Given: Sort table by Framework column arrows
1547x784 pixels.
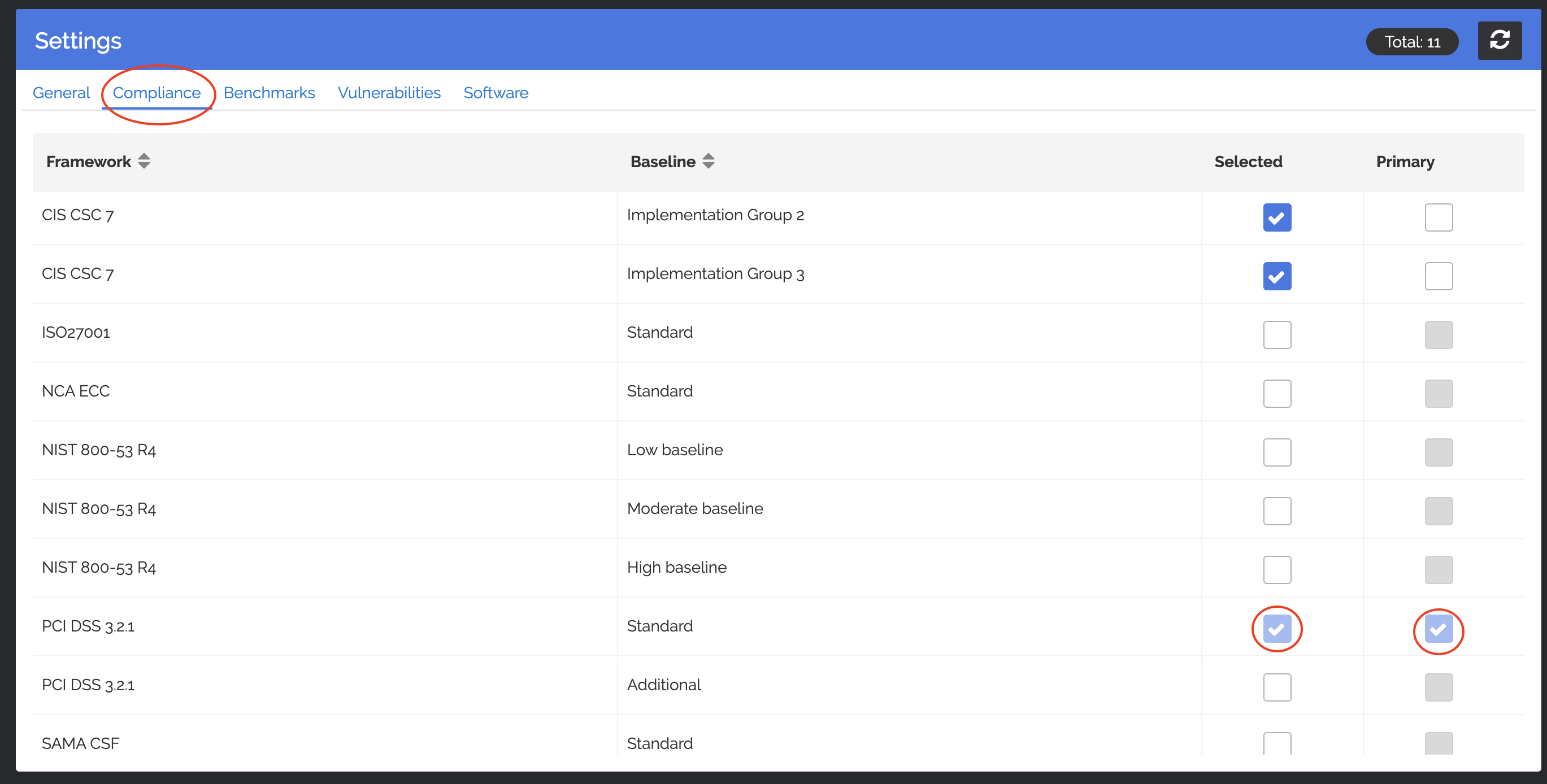Looking at the screenshot, I should click(x=144, y=161).
